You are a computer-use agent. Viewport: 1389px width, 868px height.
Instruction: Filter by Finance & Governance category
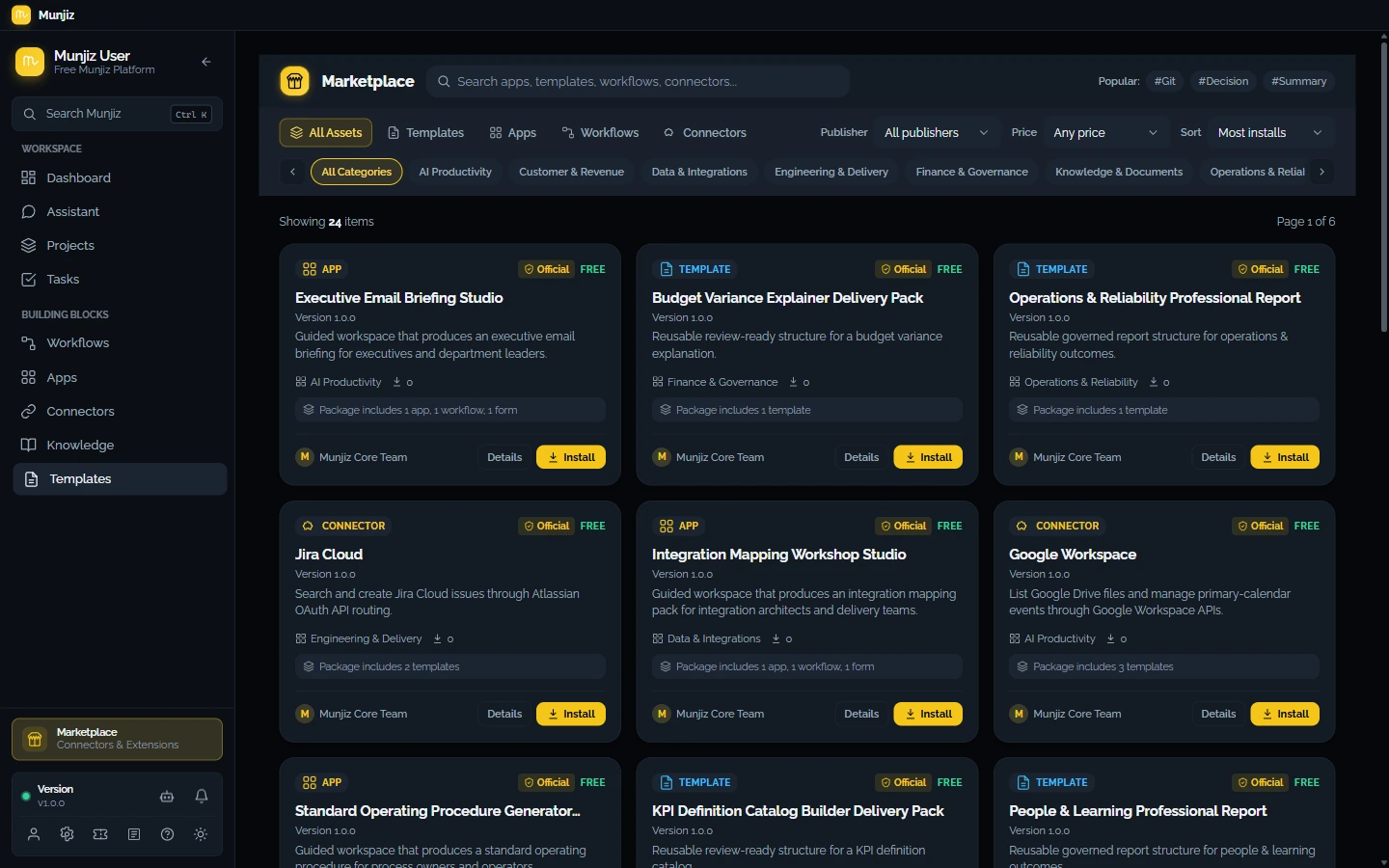pos(971,172)
